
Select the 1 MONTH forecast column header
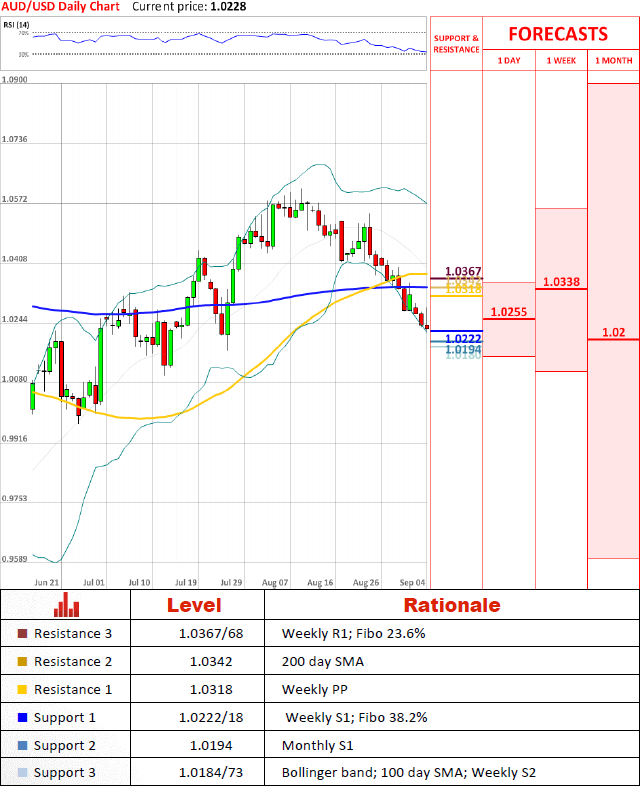(613, 60)
